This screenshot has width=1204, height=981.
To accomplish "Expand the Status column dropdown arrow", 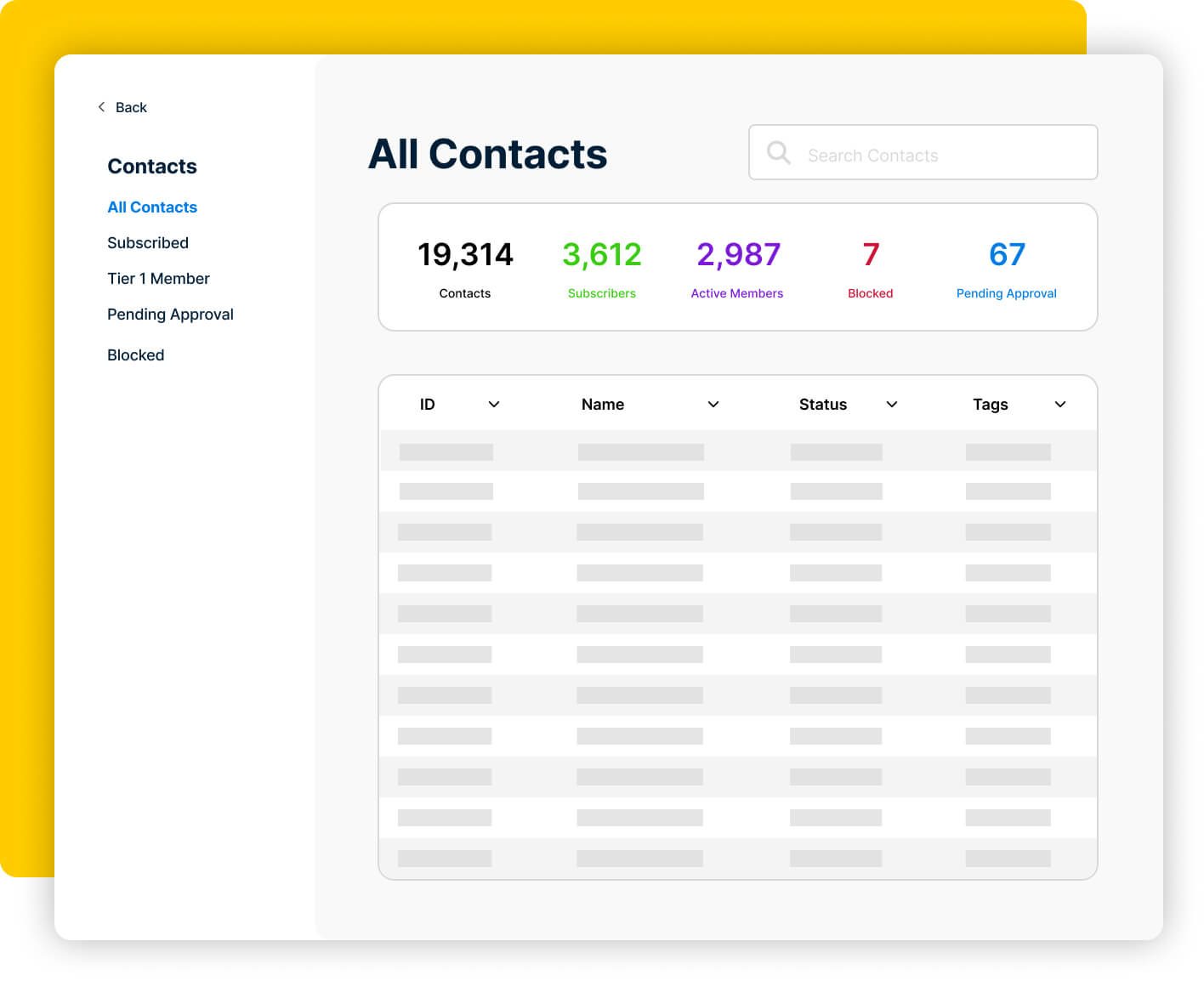I will click(x=892, y=405).
